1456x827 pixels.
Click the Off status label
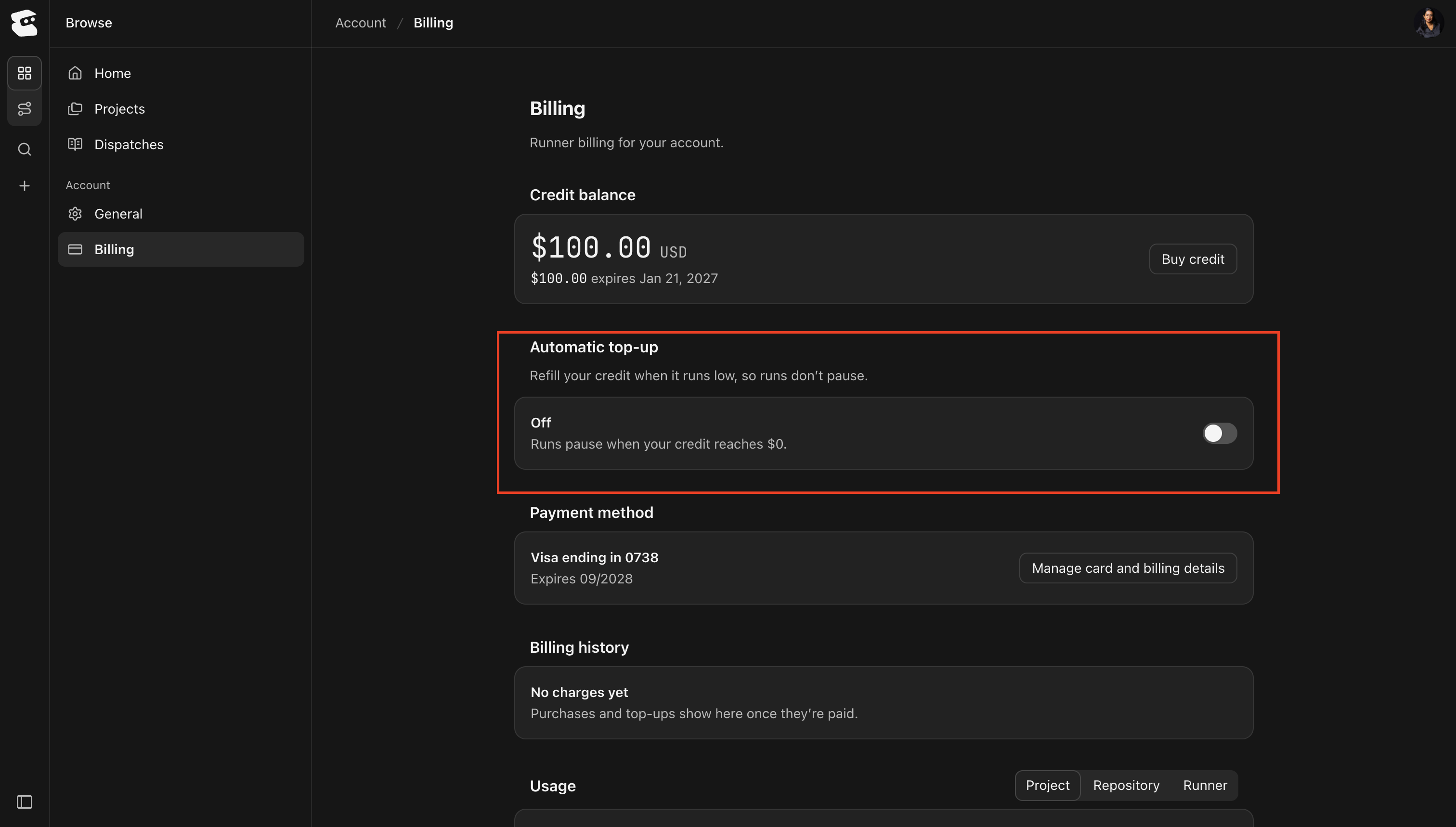click(x=540, y=423)
